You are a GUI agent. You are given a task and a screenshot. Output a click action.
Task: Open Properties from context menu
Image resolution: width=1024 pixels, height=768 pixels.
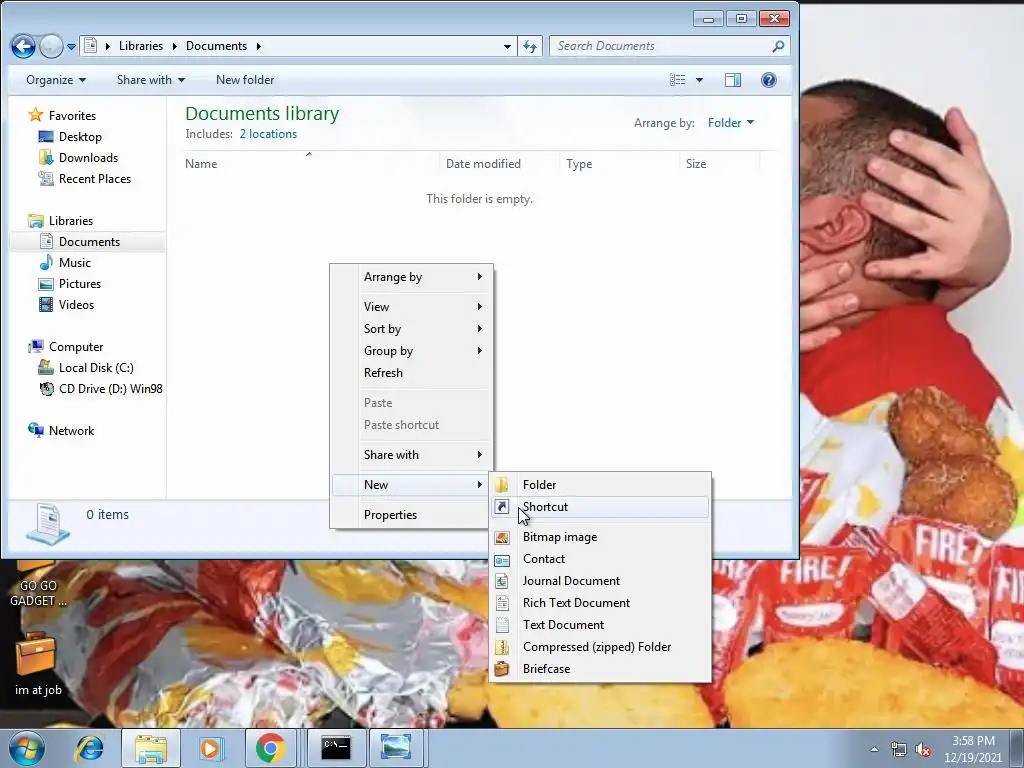(x=411, y=515)
